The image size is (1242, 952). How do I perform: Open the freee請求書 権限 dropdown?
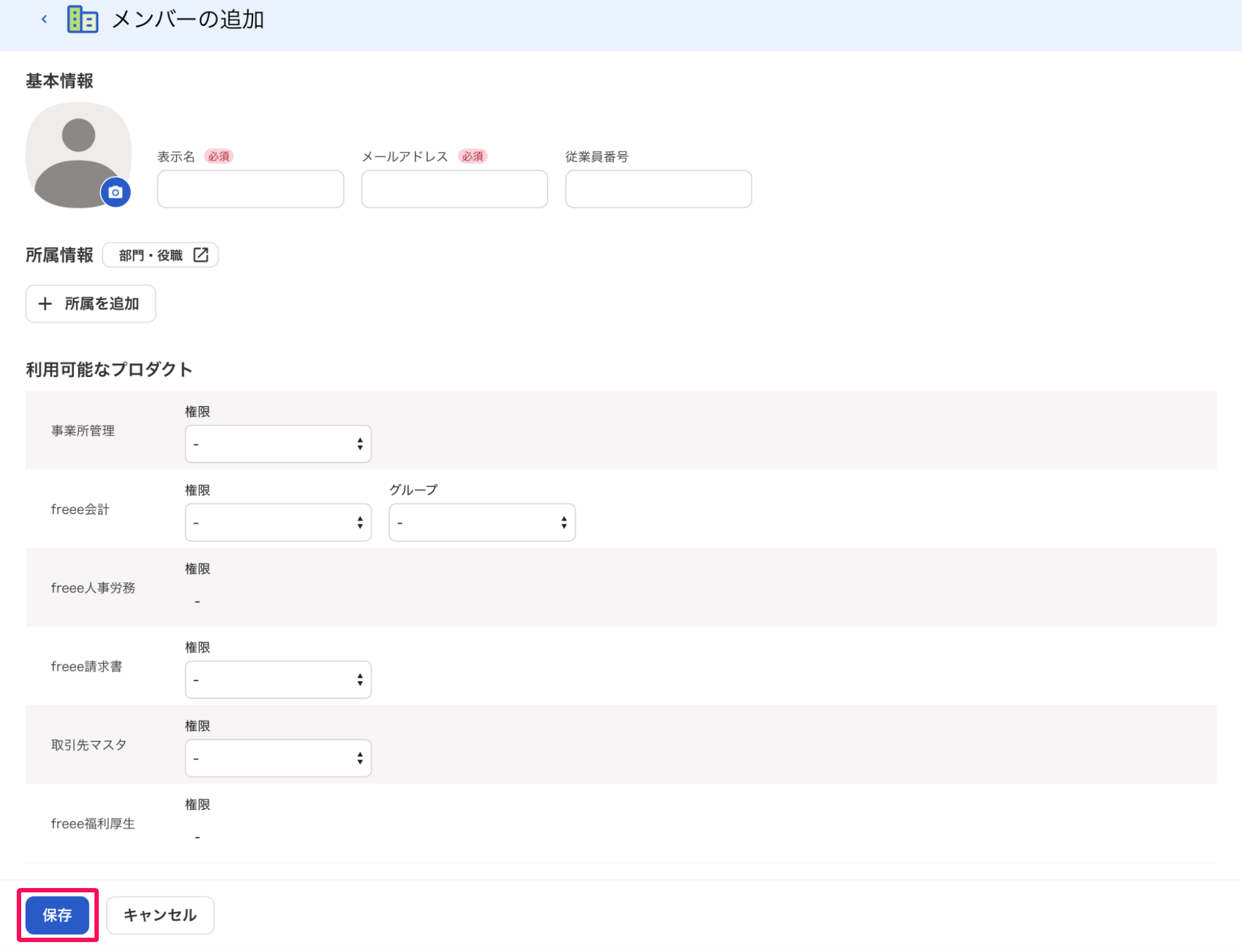click(278, 680)
